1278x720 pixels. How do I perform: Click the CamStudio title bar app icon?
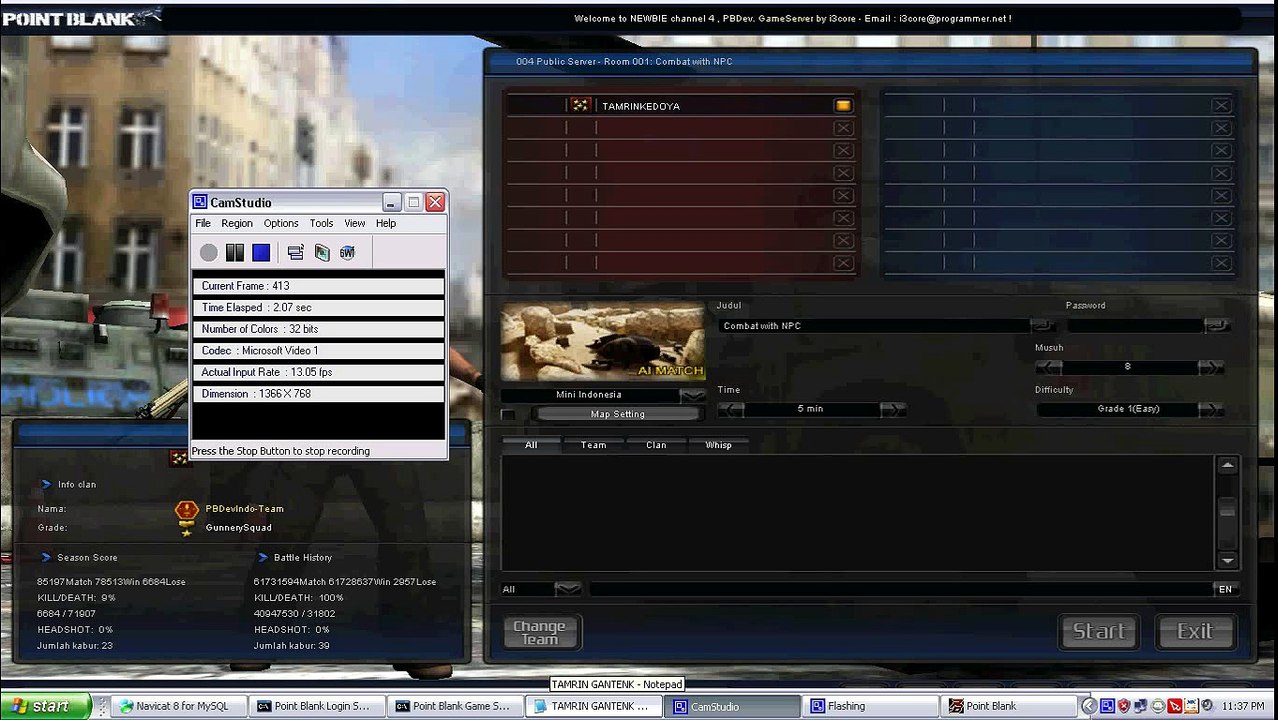[200, 202]
